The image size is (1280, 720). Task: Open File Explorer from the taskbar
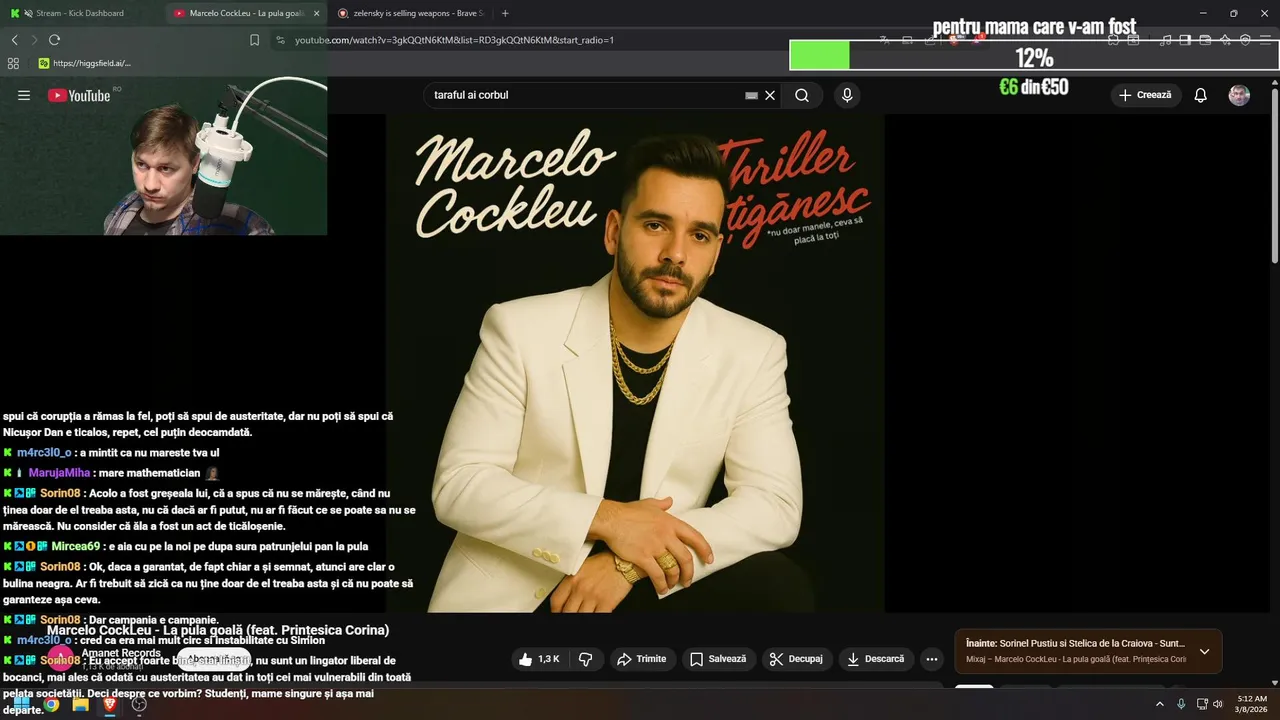[x=80, y=704]
